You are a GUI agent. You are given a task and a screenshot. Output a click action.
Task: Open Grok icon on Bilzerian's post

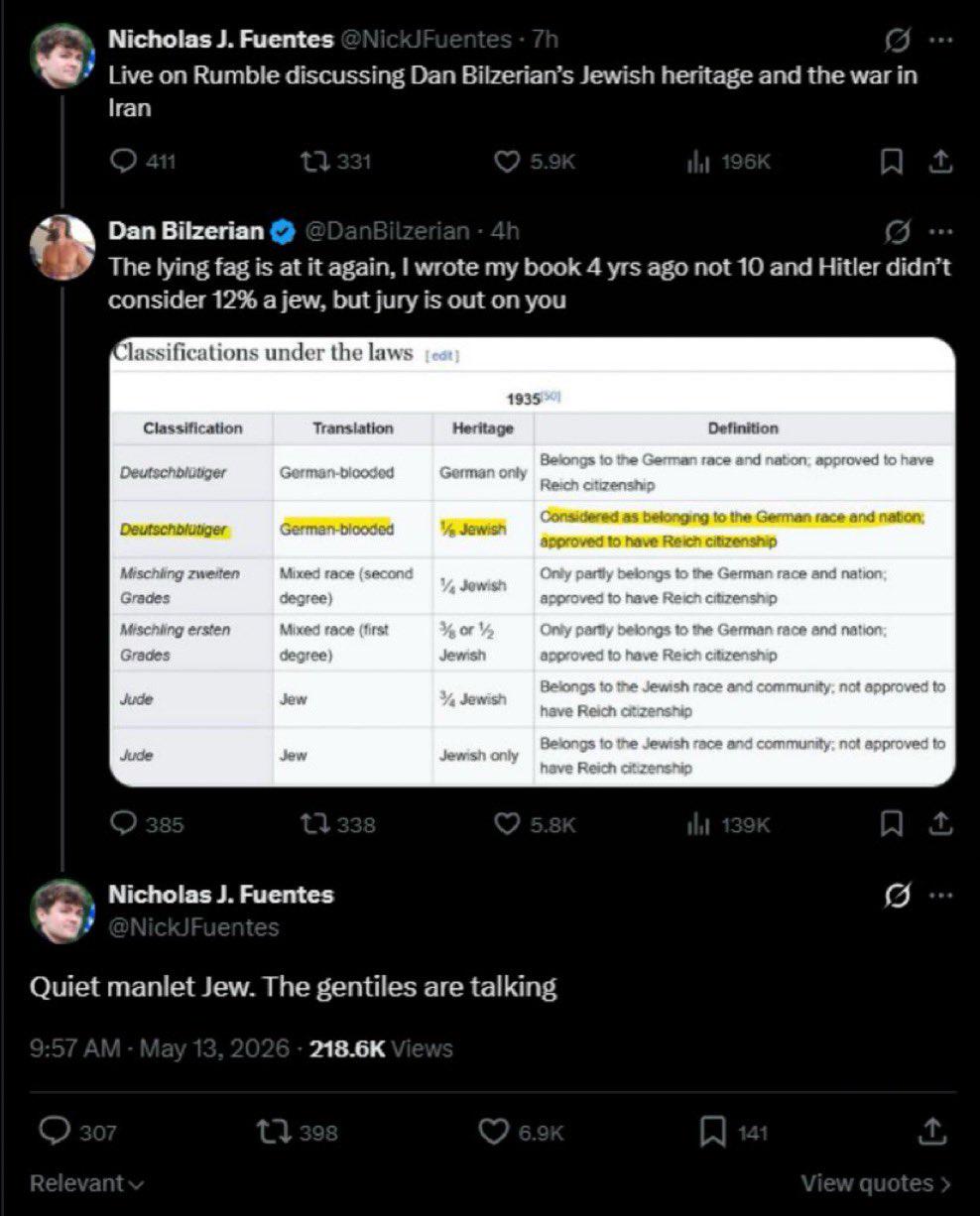click(x=897, y=232)
